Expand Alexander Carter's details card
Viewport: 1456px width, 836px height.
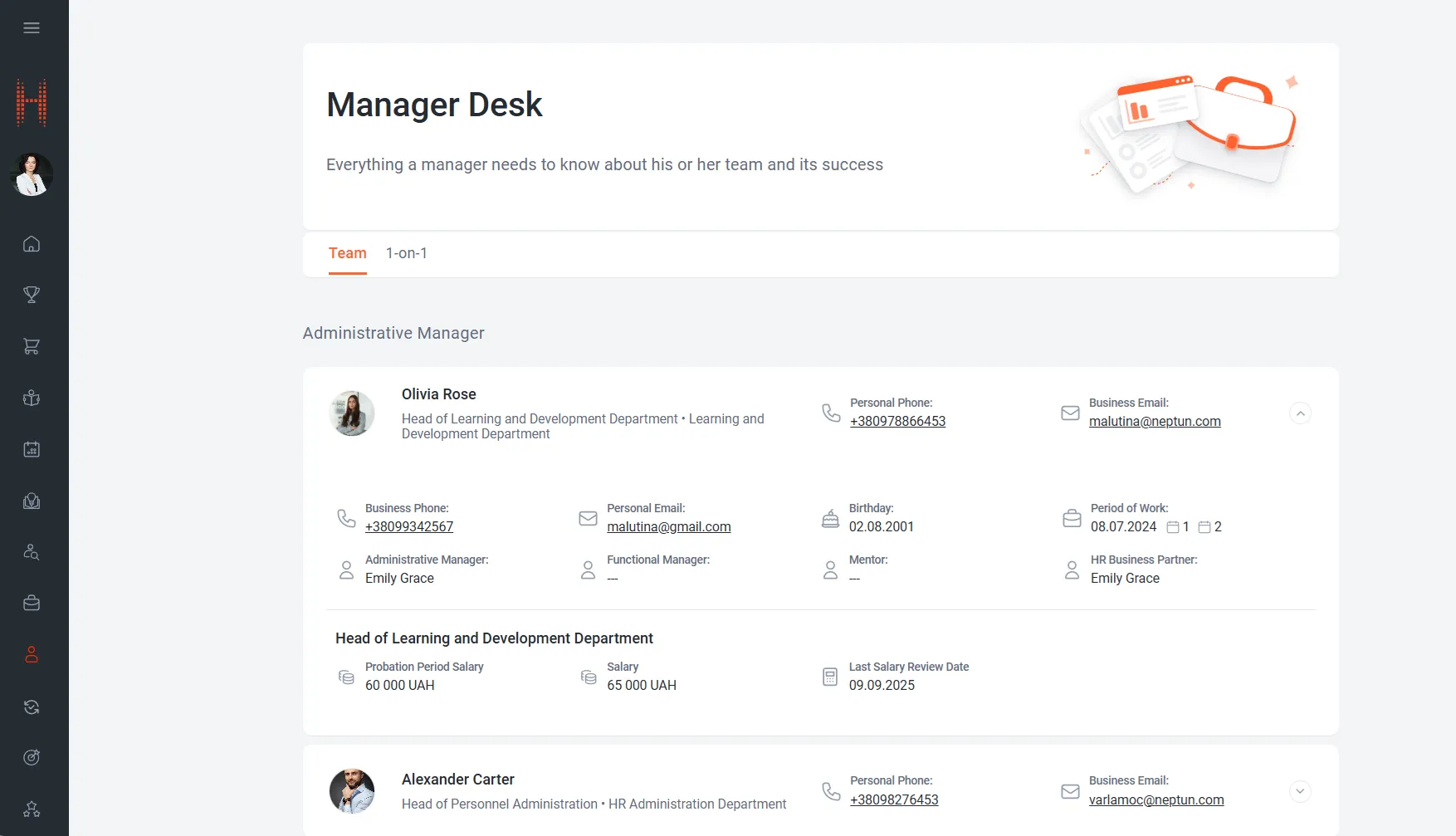point(1300,792)
